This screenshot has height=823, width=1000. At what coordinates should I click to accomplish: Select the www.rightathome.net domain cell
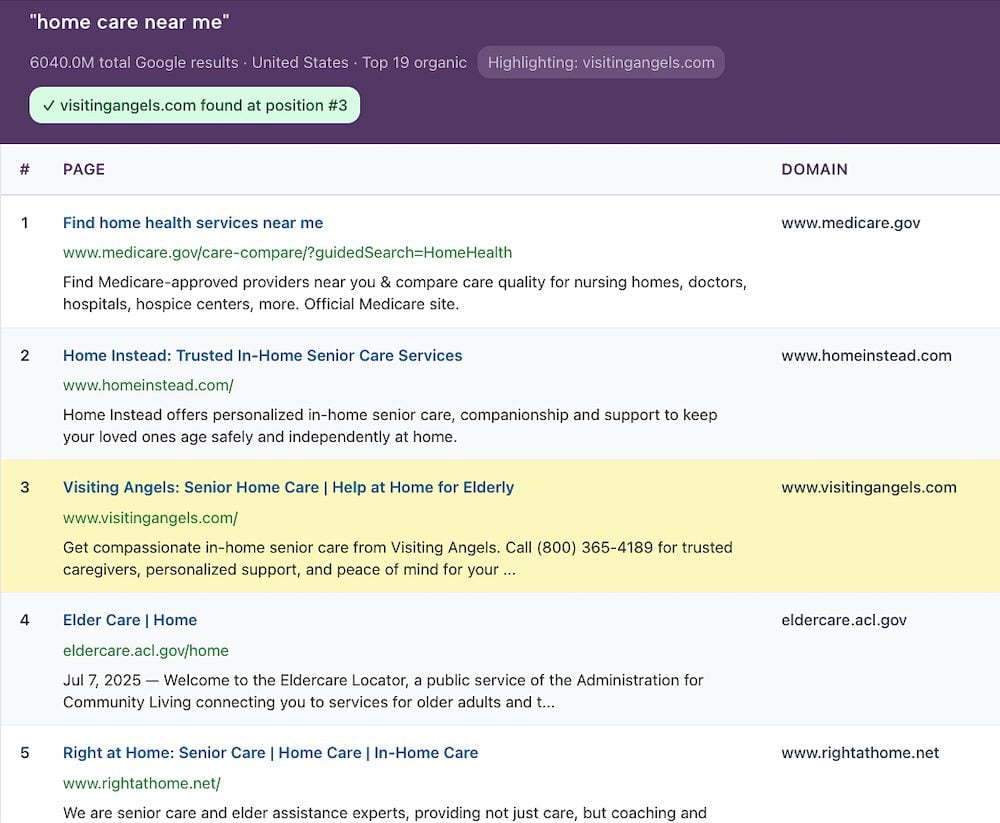coord(860,753)
